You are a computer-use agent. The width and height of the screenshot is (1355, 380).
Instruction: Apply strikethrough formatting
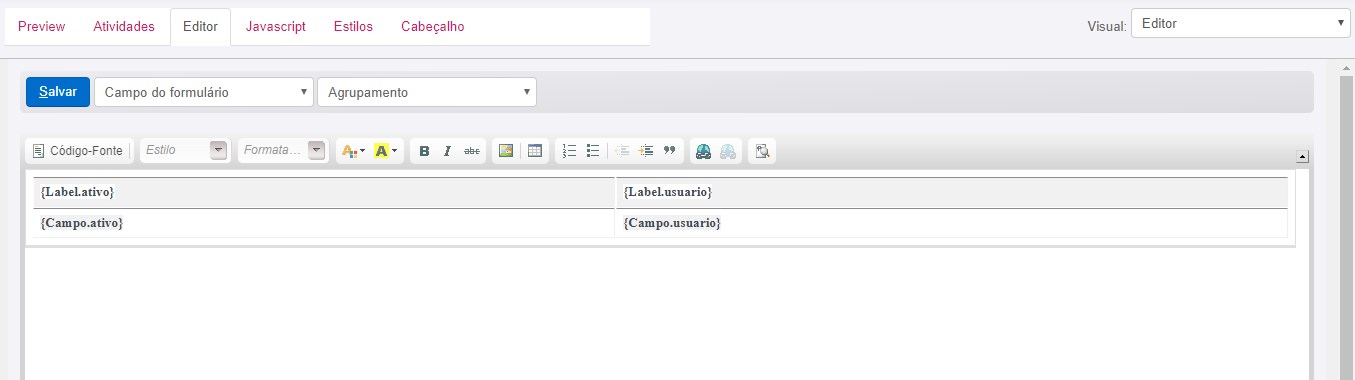point(472,151)
